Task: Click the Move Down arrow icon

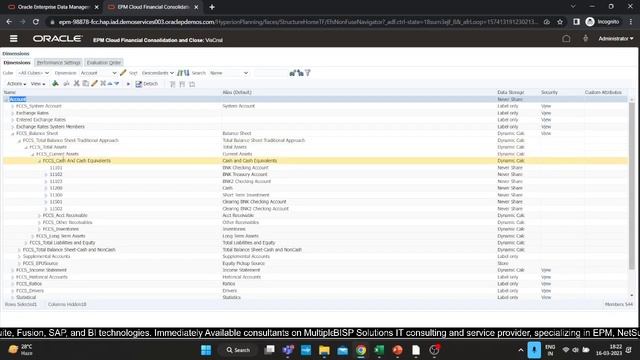Action: 117,84
